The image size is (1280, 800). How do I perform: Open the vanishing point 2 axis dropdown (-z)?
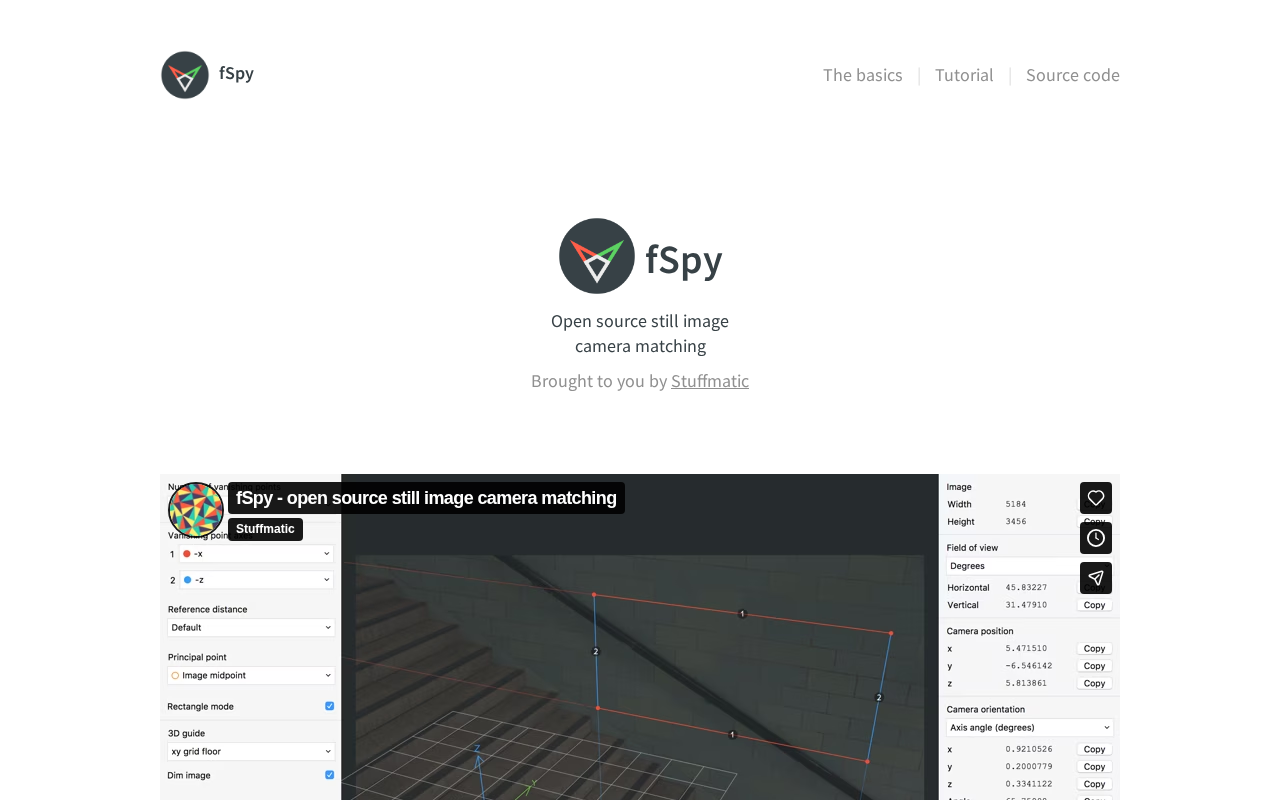[x=256, y=580]
